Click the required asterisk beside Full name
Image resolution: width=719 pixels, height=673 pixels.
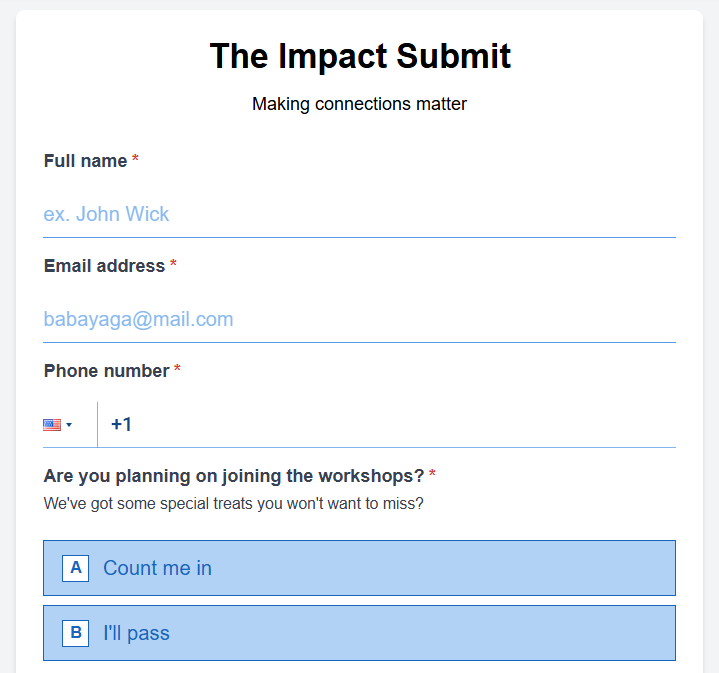coord(135,161)
